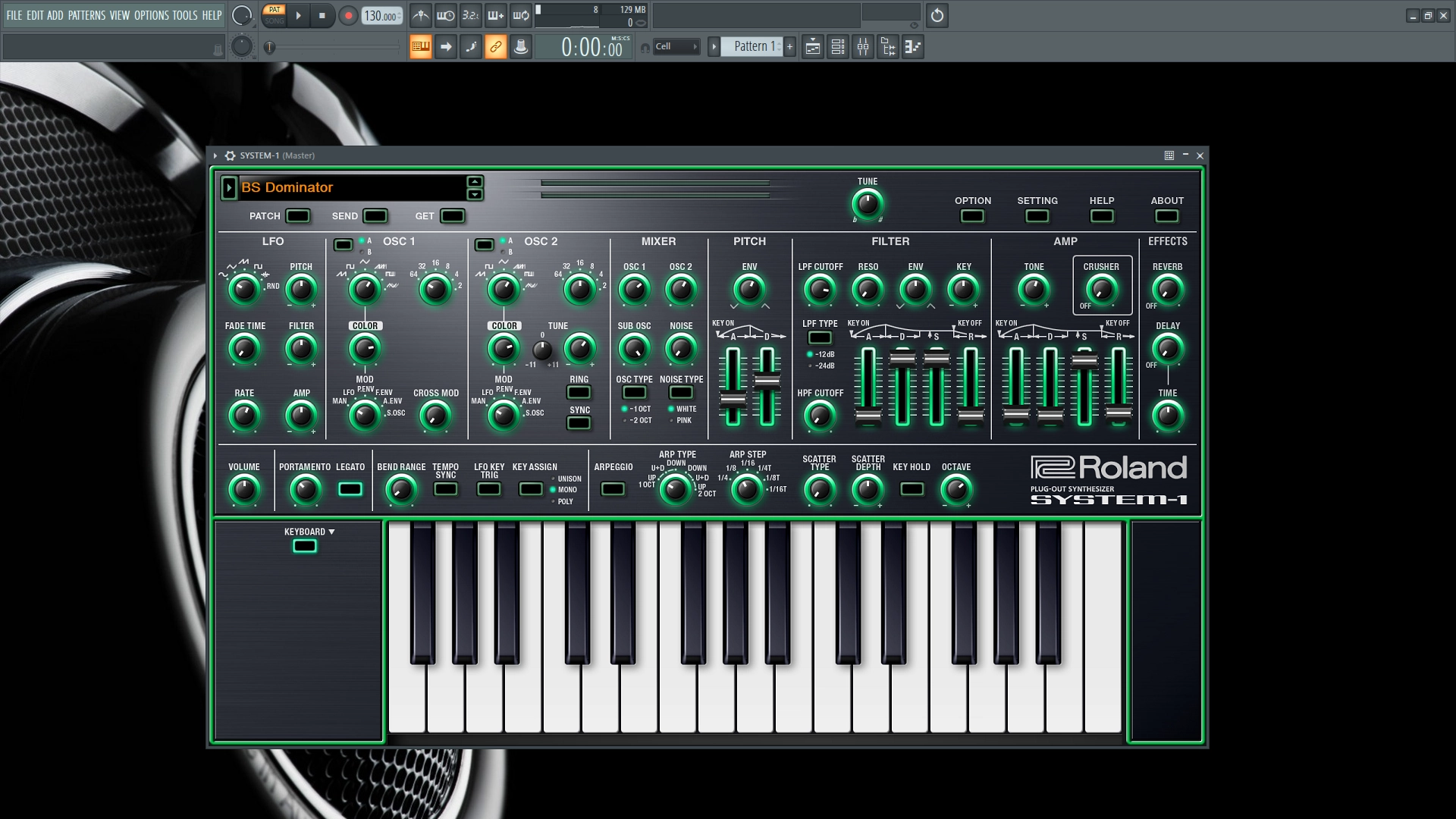Open the Playlist view icon

point(813,47)
